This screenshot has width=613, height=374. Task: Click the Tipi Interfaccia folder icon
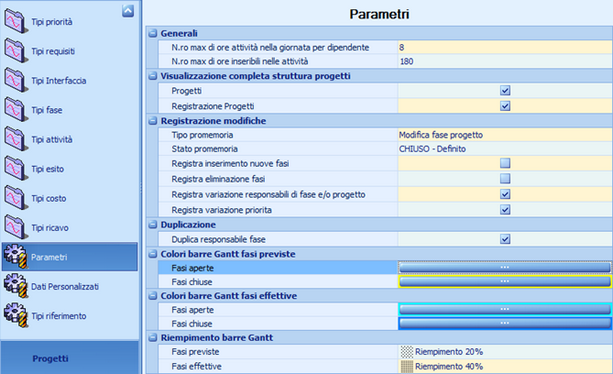tap(16, 80)
